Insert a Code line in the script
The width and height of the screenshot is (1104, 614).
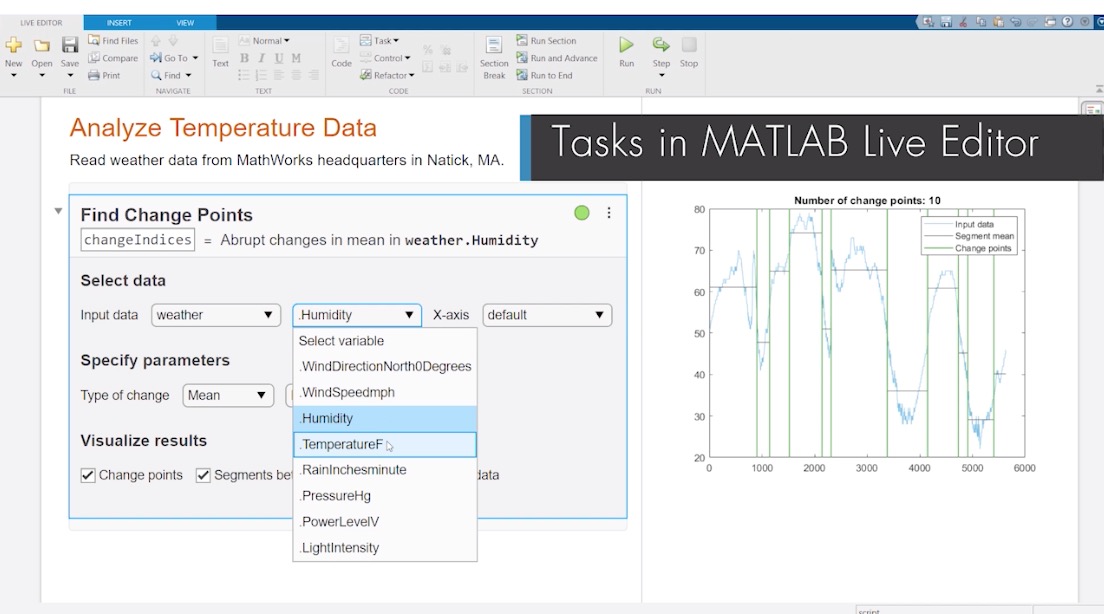[x=341, y=52]
